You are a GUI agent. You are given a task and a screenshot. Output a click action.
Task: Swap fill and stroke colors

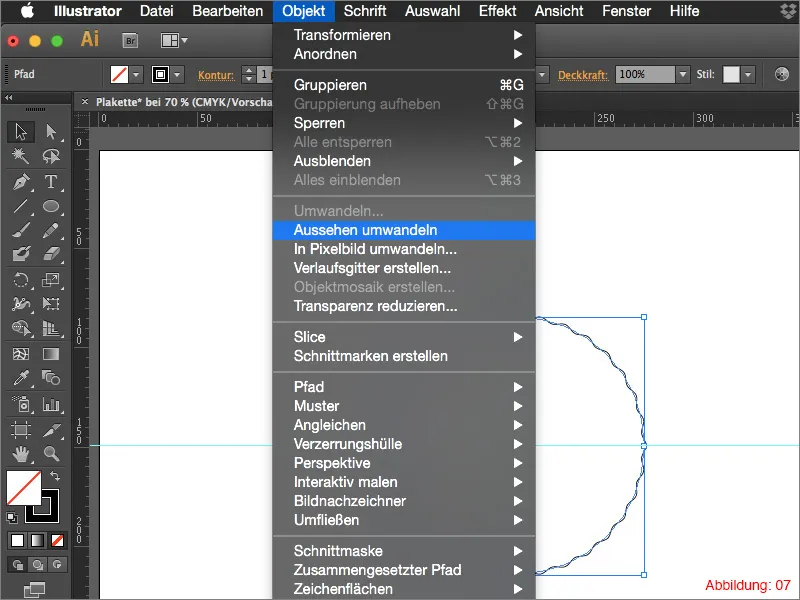tap(55, 476)
